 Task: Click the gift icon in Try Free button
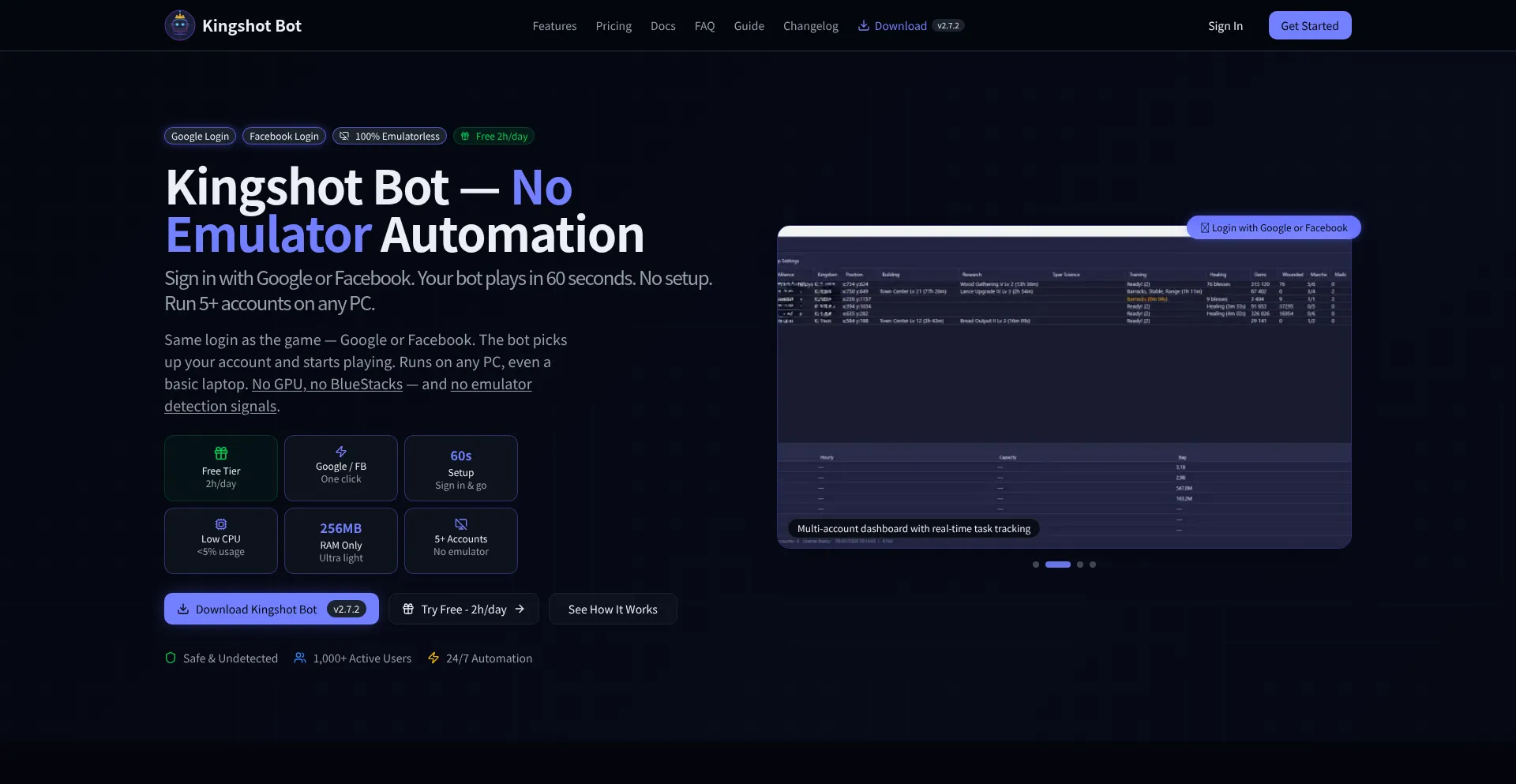click(408, 609)
